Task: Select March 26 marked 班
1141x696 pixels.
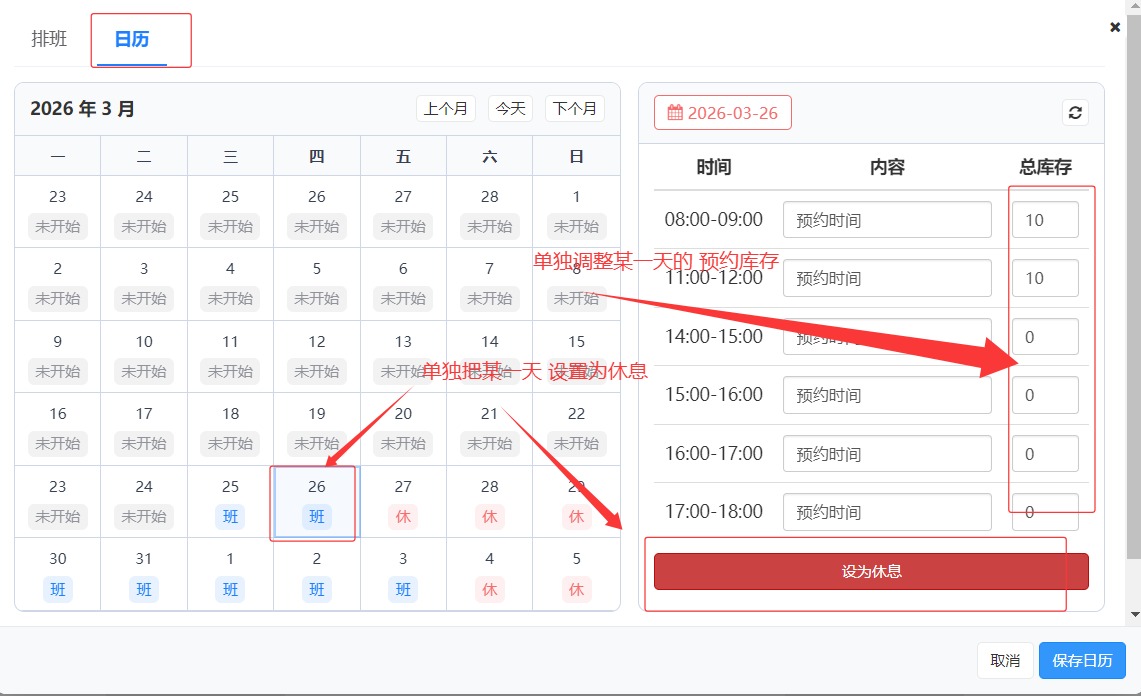Action: coord(316,502)
